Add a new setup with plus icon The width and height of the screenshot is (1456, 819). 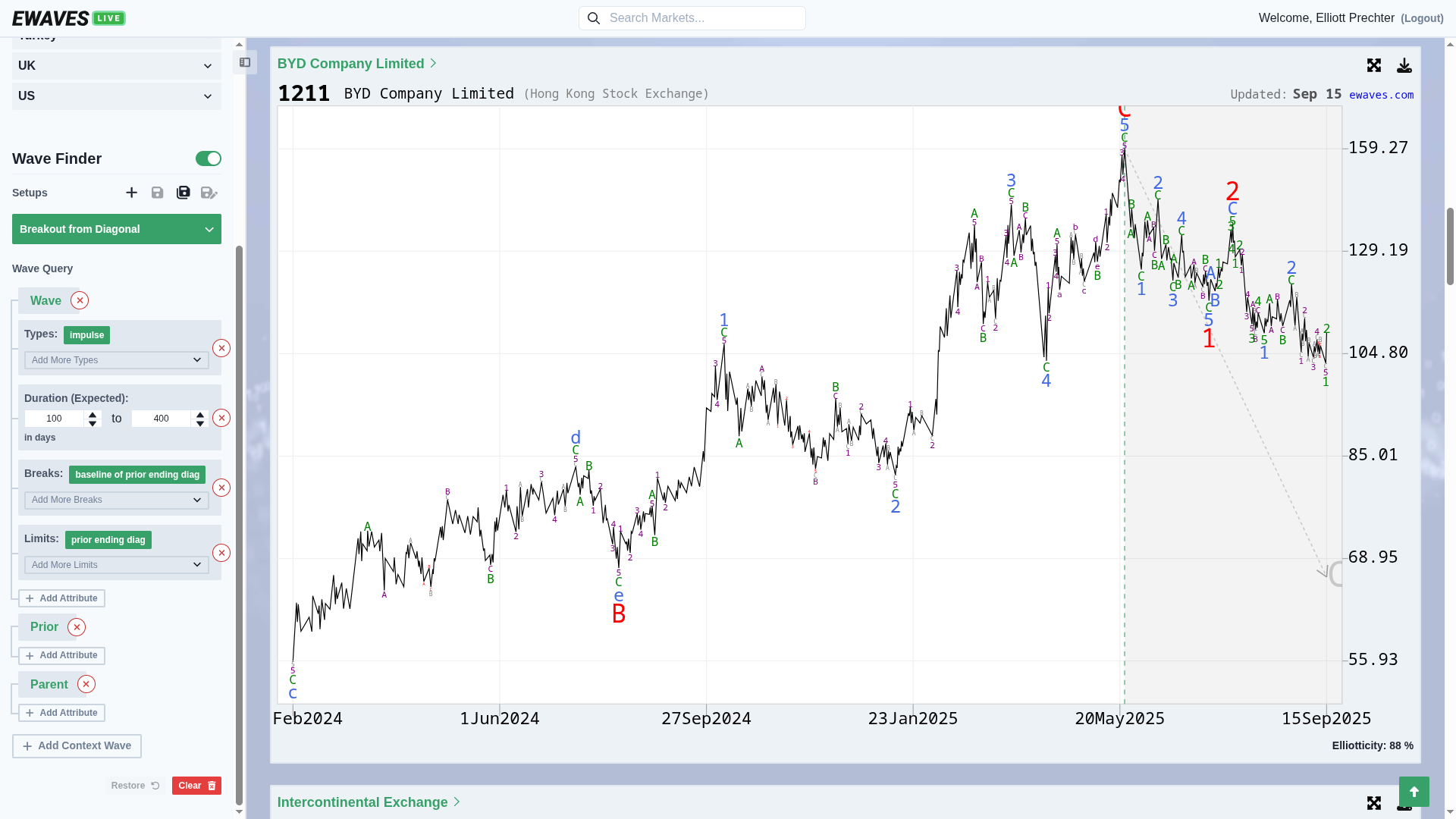click(132, 193)
